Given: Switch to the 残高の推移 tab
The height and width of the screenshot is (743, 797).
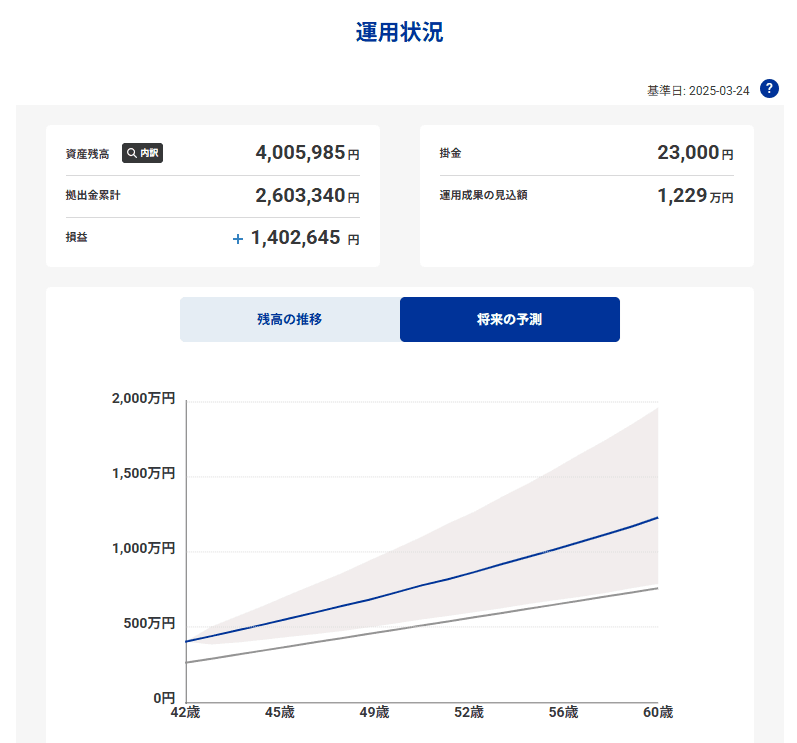Looking at the screenshot, I should [x=290, y=319].
